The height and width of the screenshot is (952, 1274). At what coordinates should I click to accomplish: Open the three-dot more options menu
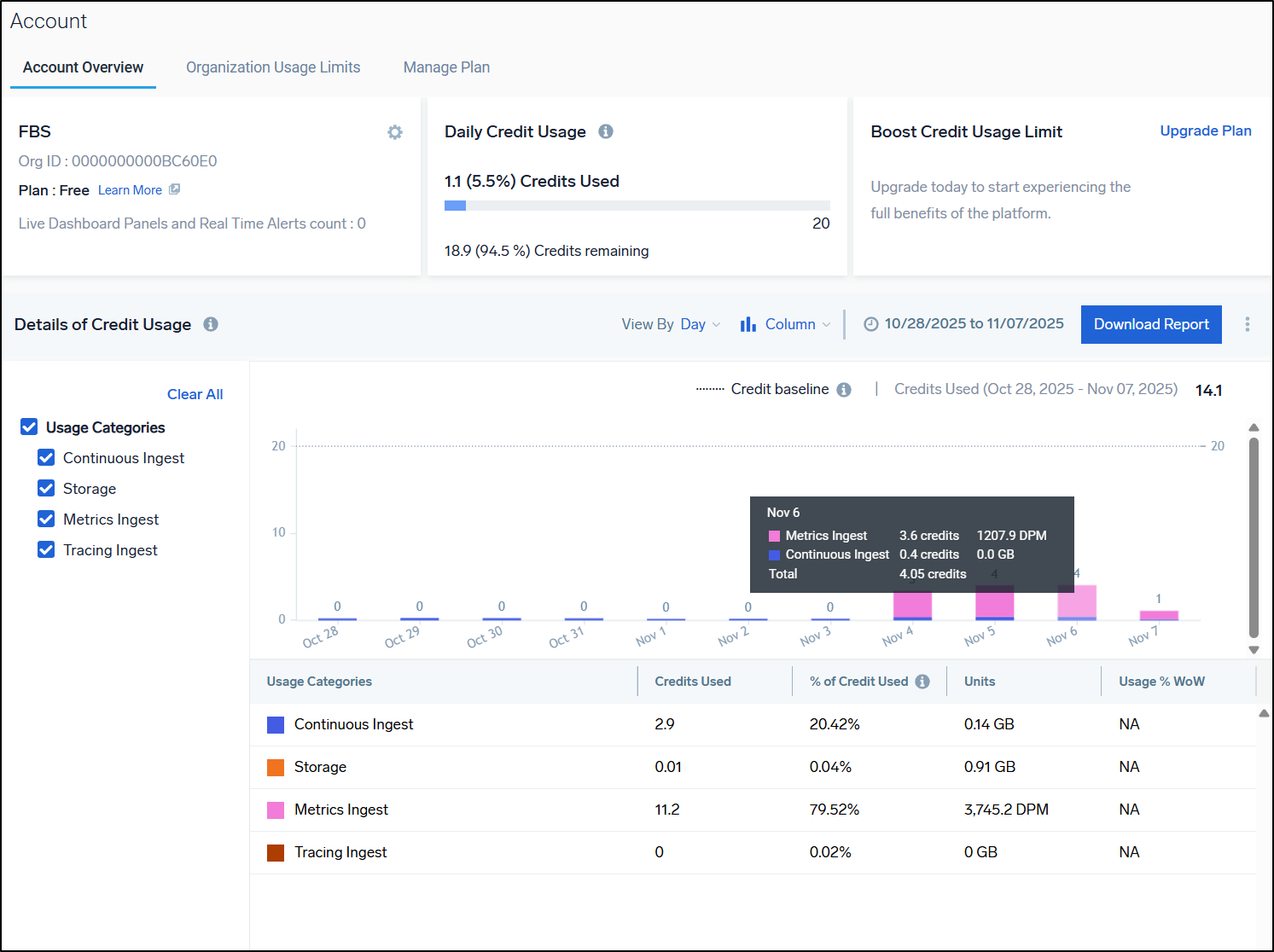1247,324
